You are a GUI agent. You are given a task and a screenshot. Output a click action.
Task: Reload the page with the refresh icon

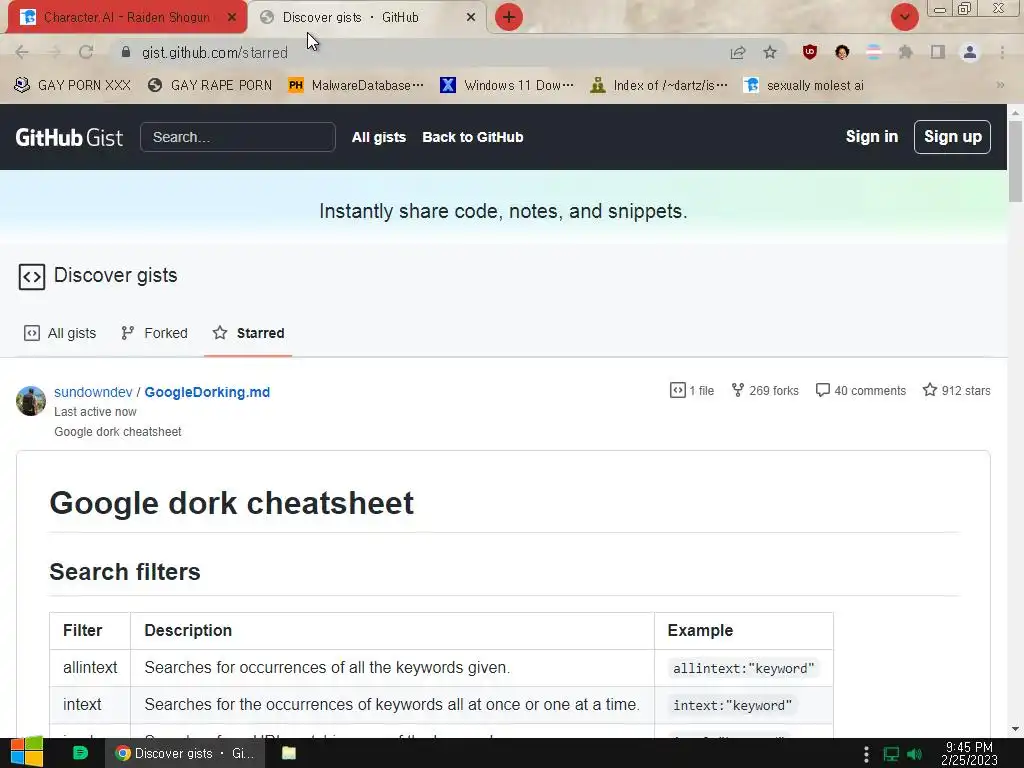tap(86, 52)
